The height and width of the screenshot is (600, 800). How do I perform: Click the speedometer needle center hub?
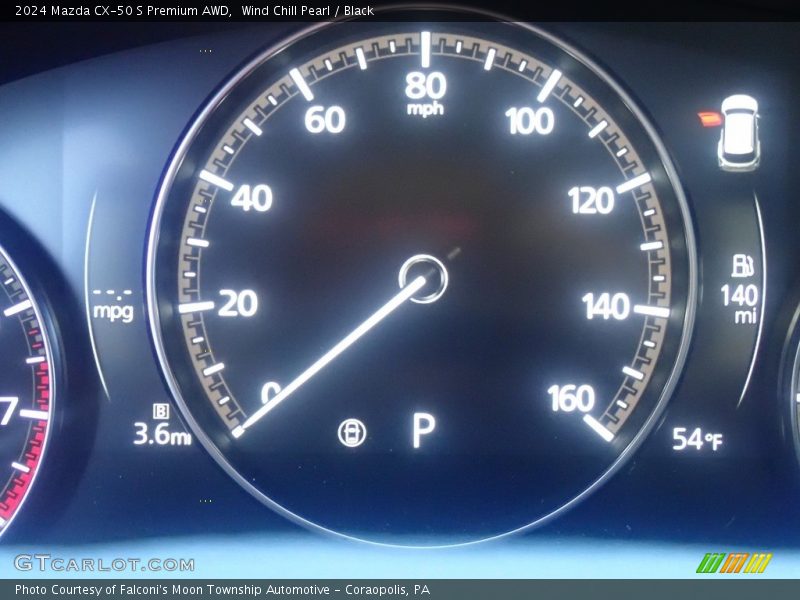(423, 279)
